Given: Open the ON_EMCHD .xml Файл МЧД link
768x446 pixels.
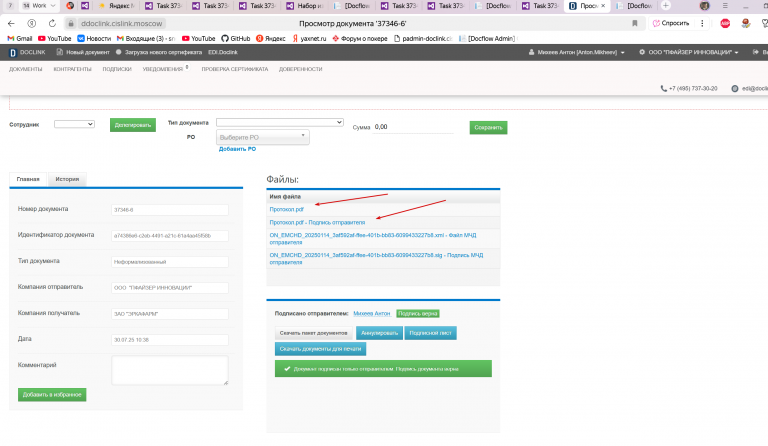Looking at the screenshot, I should pyautogui.click(x=373, y=238).
